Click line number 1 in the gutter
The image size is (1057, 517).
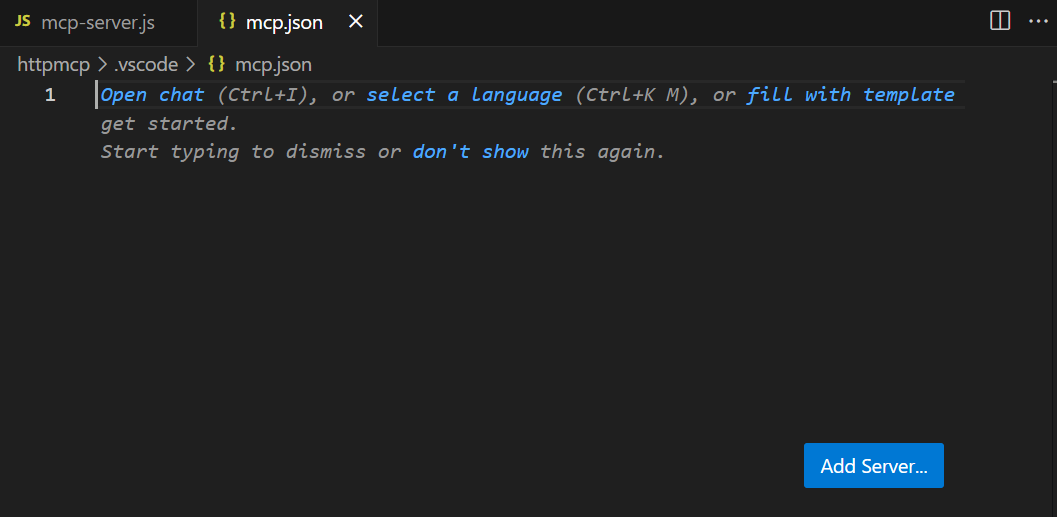(50, 95)
